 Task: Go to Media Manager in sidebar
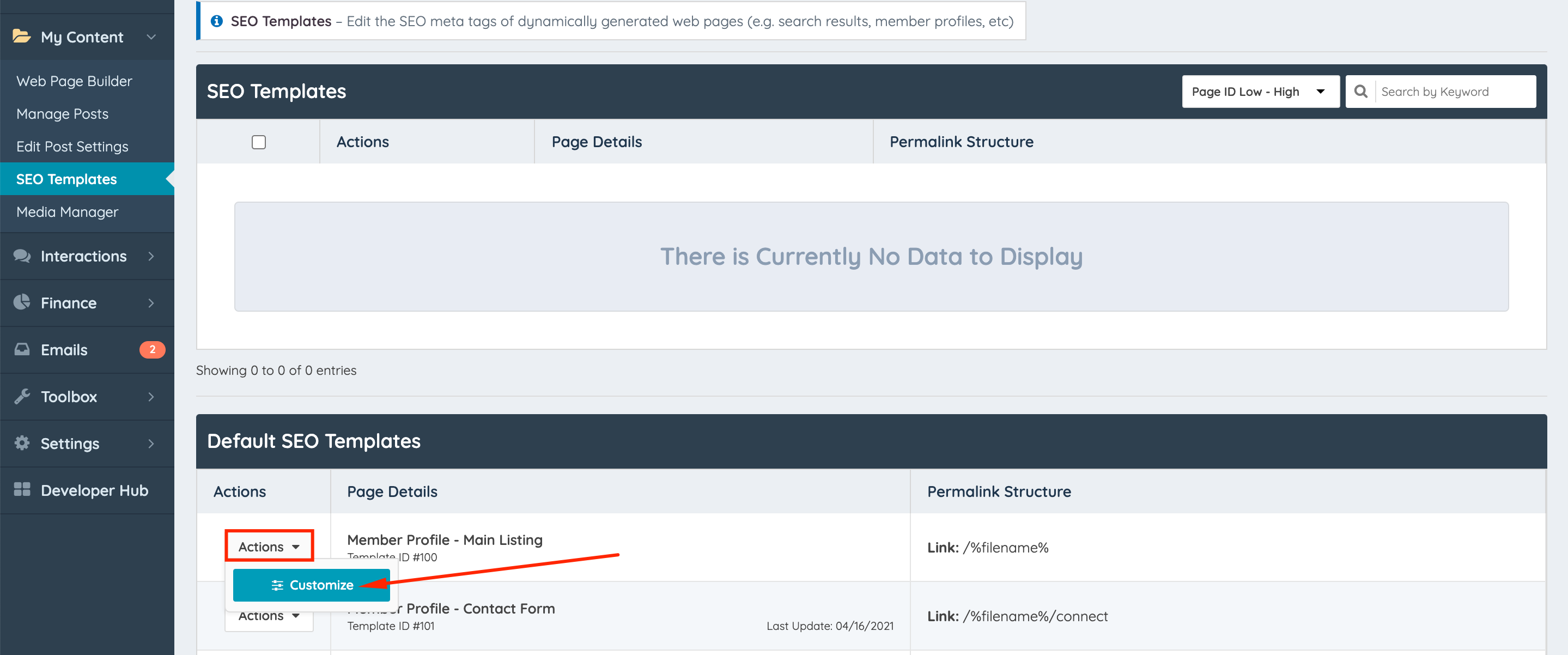click(68, 212)
